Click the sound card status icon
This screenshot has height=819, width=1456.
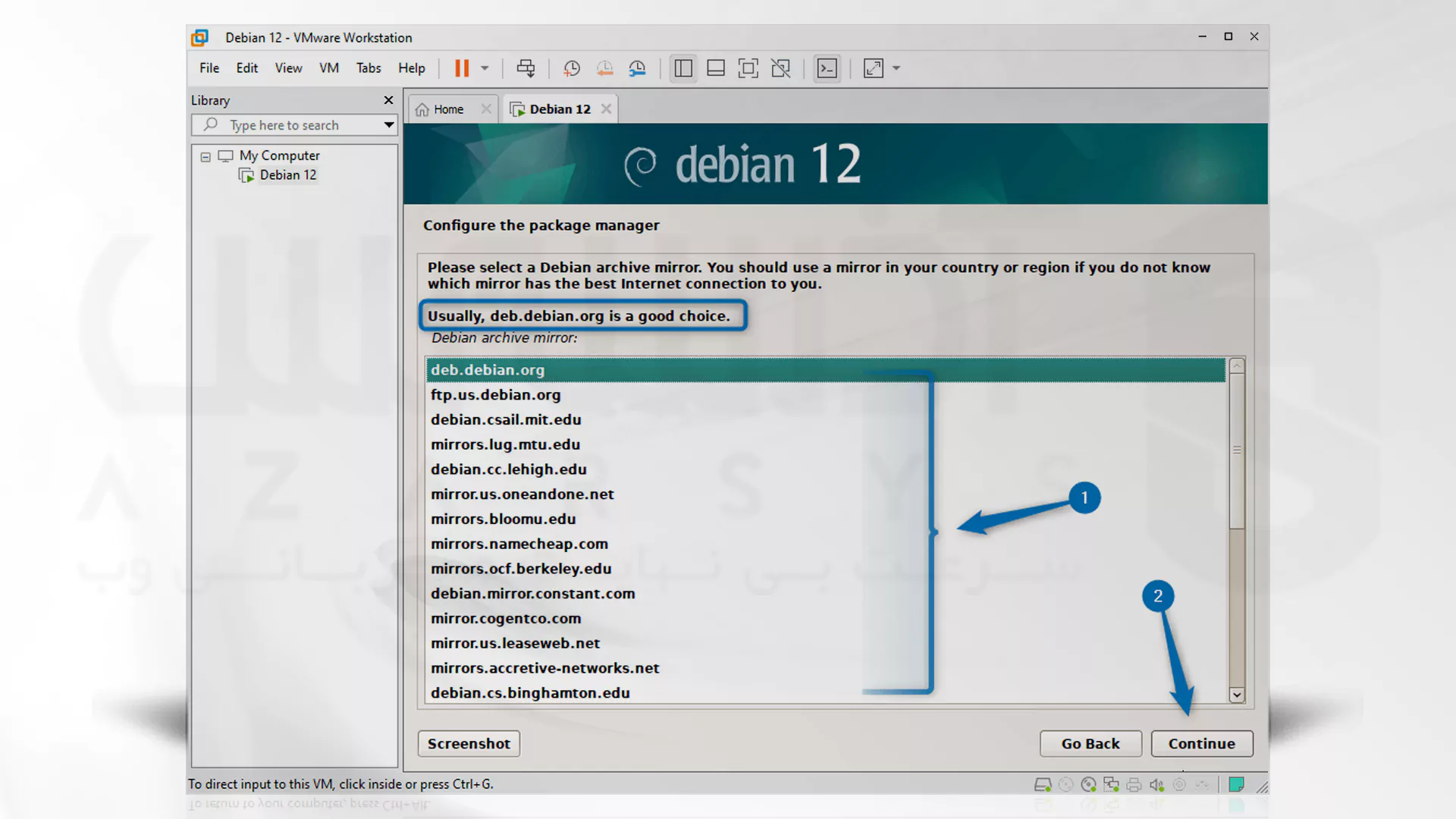click(x=1156, y=785)
